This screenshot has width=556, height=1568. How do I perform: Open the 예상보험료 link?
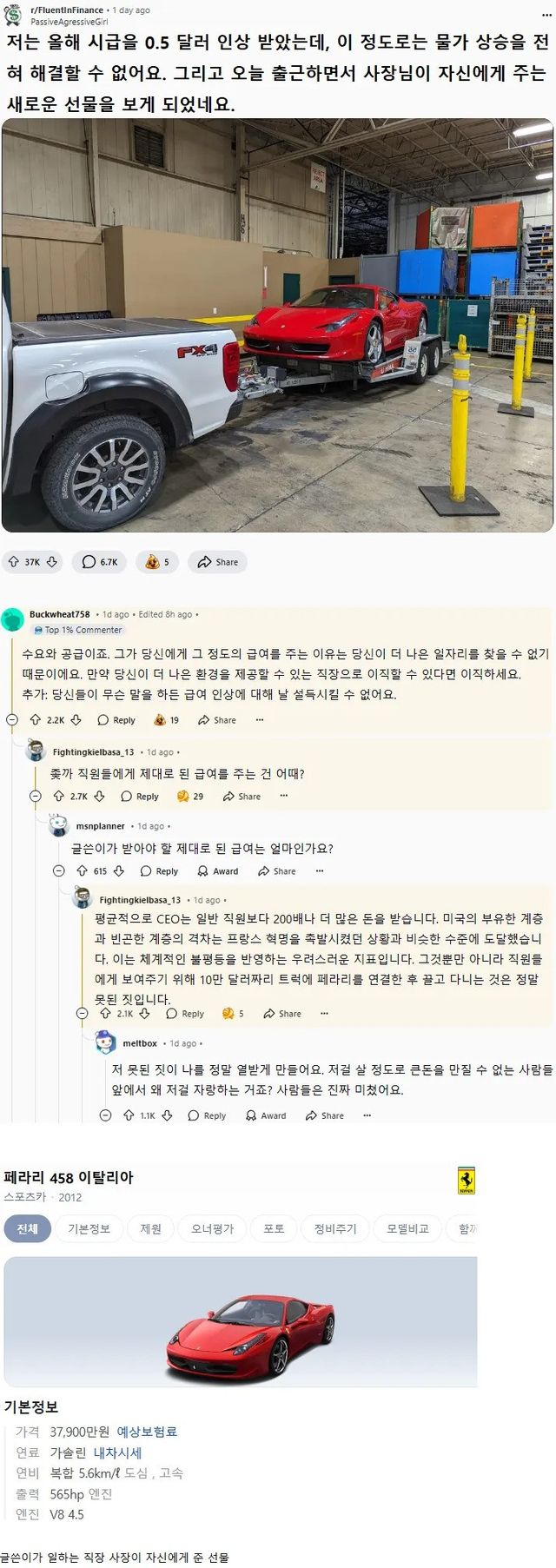tap(147, 1432)
